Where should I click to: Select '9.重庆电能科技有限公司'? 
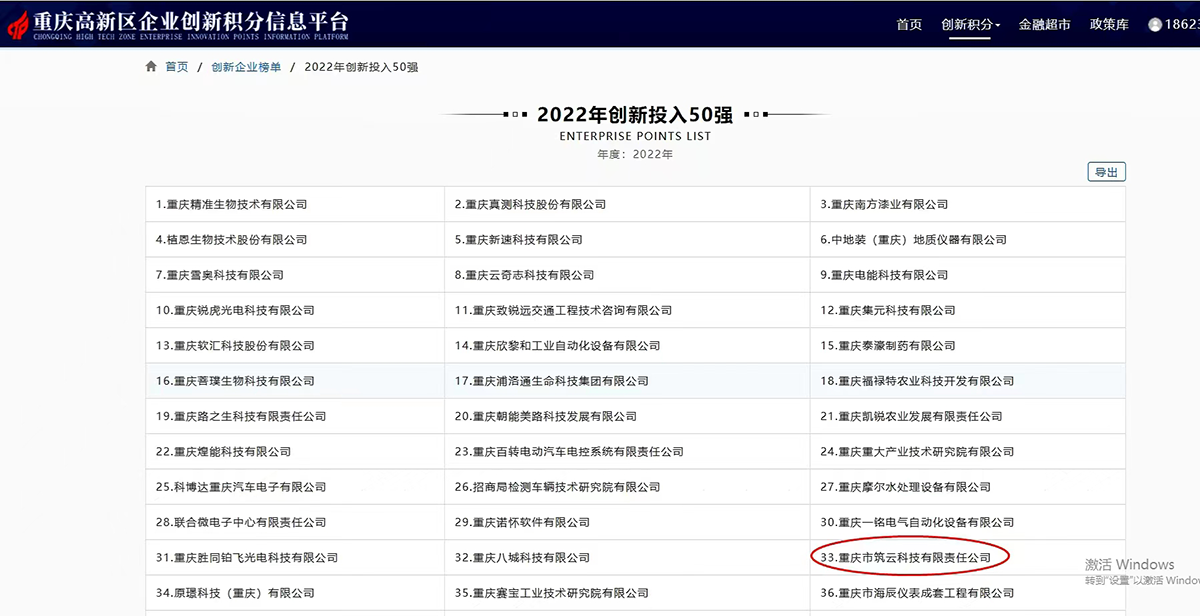[884, 275]
